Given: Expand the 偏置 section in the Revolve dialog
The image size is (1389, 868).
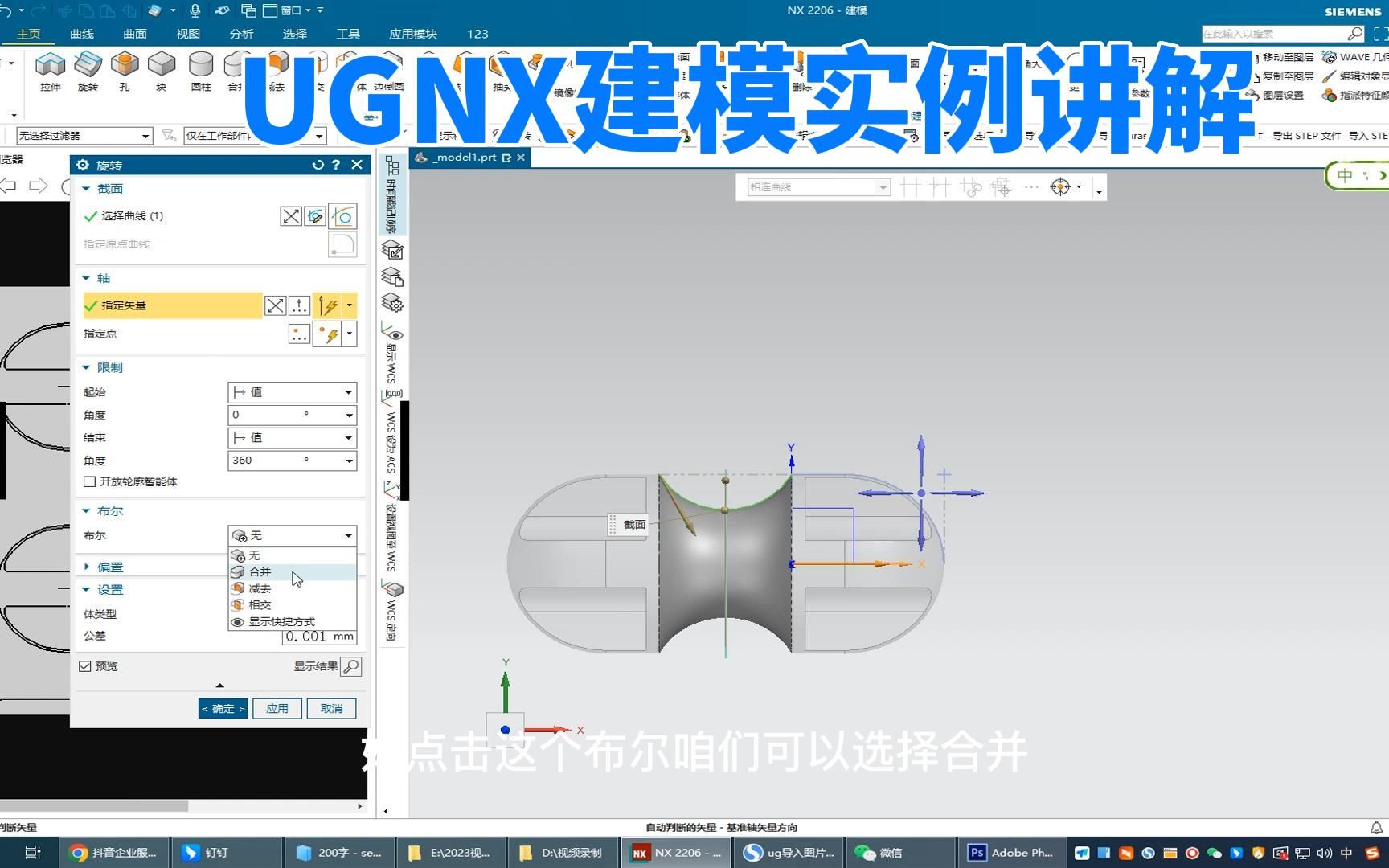Looking at the screenshot, I should (110, 567).
